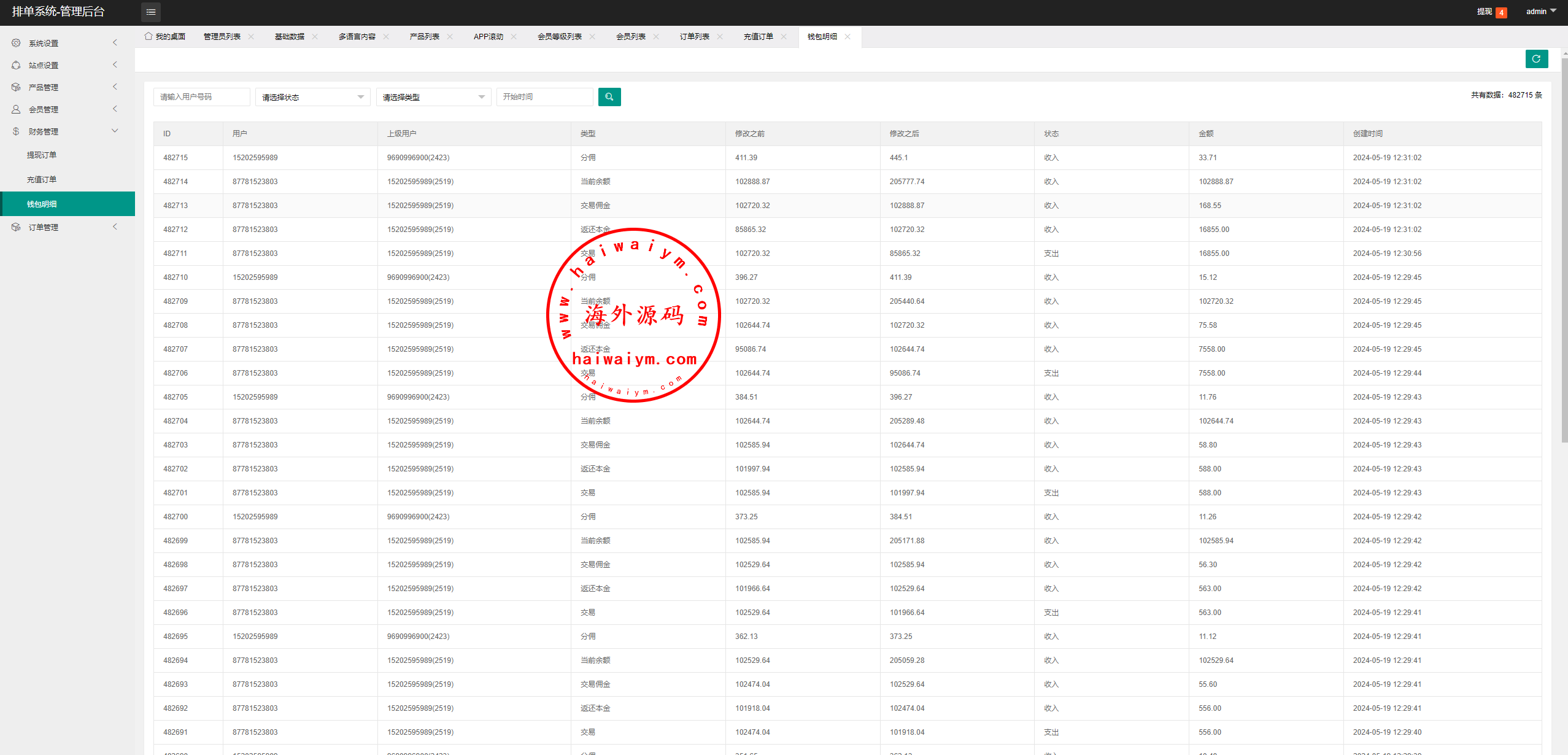Open the 请选择状态 status dropdown
The width and height of the screenshot is (1568, 755).
tap(312, 97)
